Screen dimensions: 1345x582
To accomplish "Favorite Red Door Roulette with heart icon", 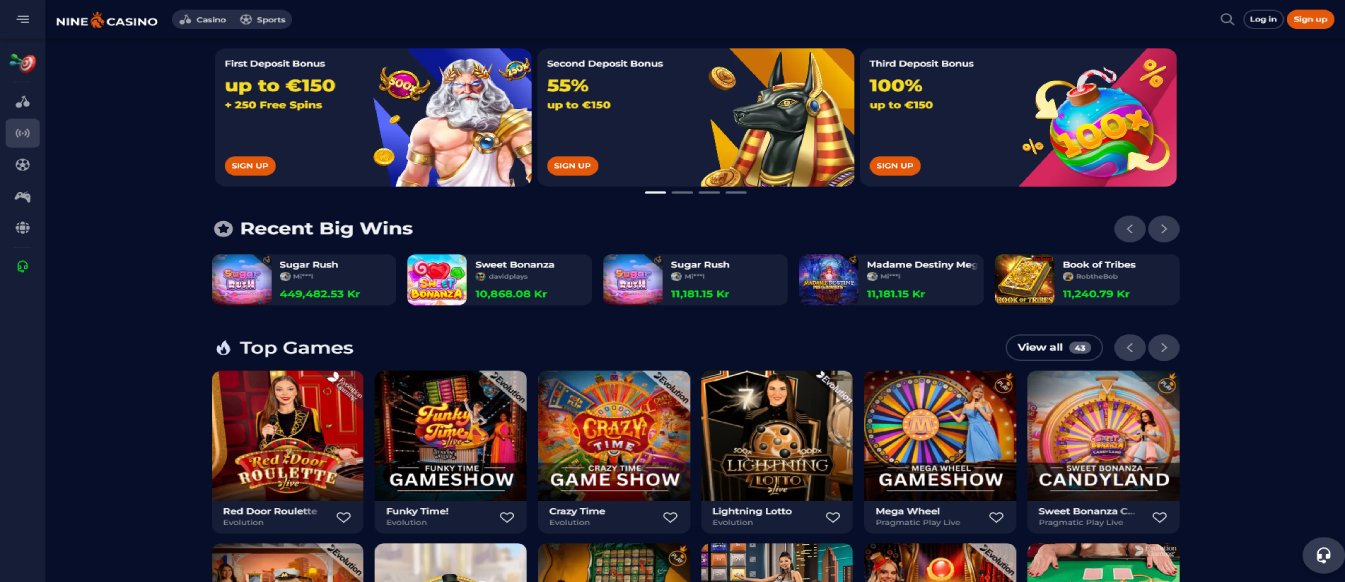I will tap(343, 517).
